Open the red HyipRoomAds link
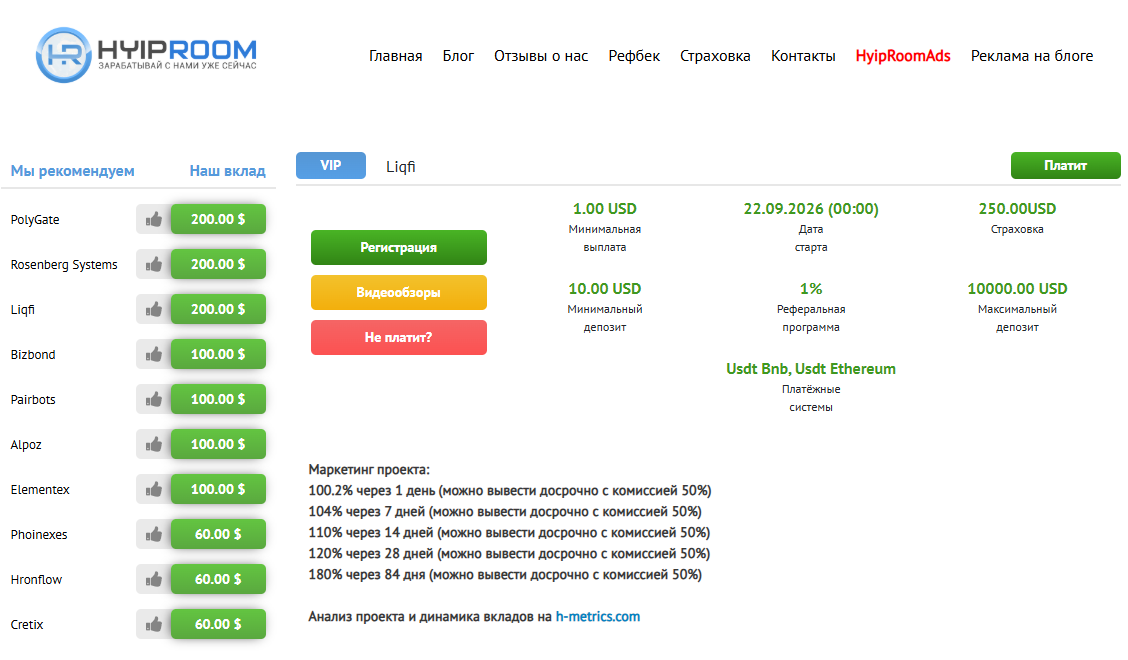This screenshot has height=660, width=1128. coord(903,56)
